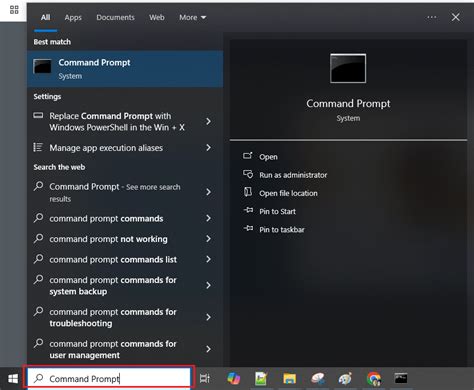Open the Command Prompt taskbar icon
The height and width of the screenshot is (390, 474).
pyautogui.click(x=401, y=378)
